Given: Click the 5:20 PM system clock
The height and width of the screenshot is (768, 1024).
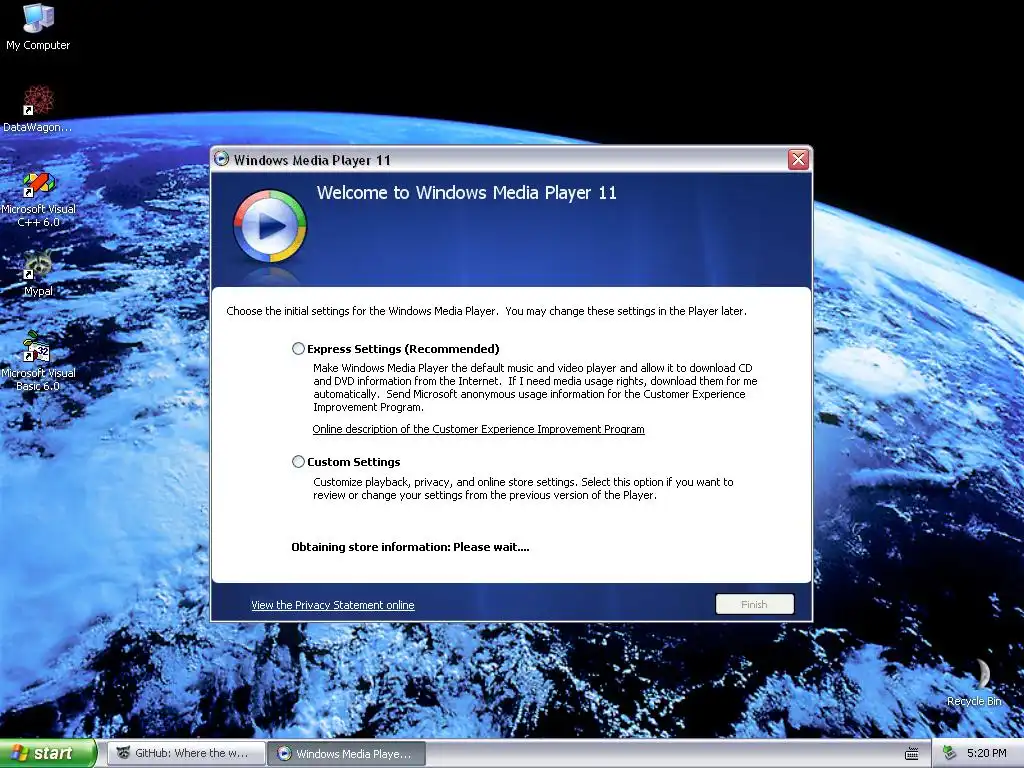Looking at the screenshot, I should (986, 753).
